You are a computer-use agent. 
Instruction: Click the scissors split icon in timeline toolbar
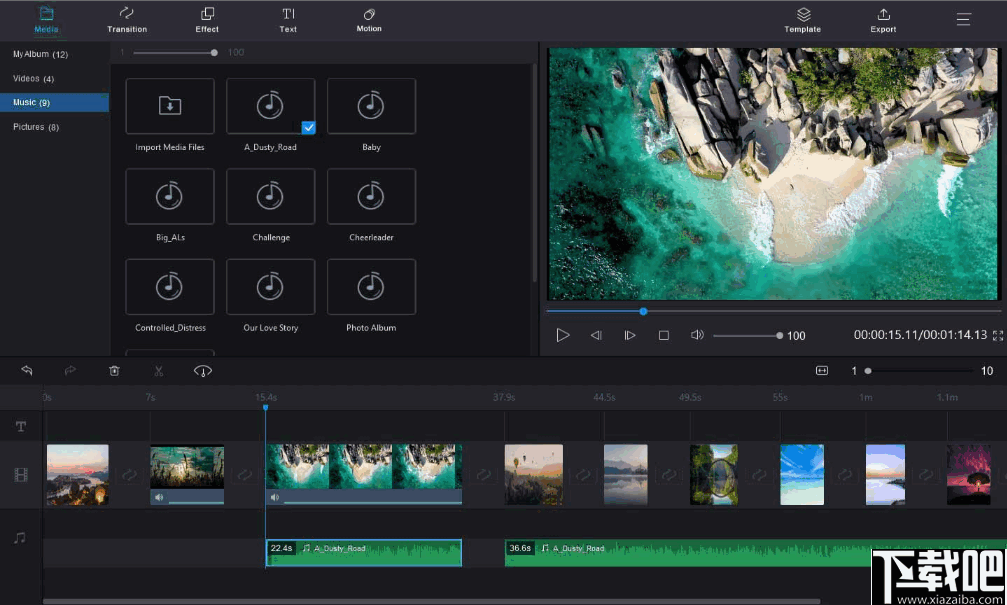(x=158, y=370)
